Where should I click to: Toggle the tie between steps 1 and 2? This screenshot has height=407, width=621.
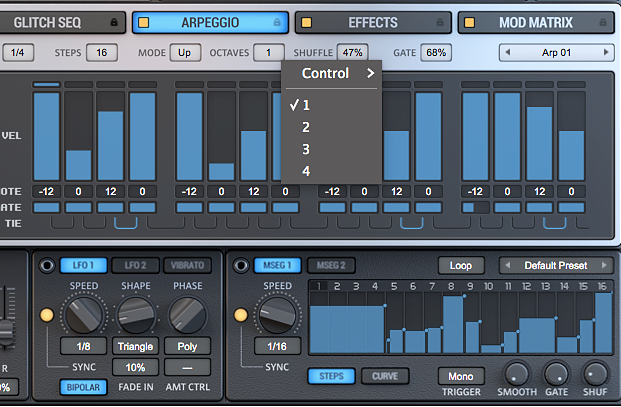tap(62, 223)
